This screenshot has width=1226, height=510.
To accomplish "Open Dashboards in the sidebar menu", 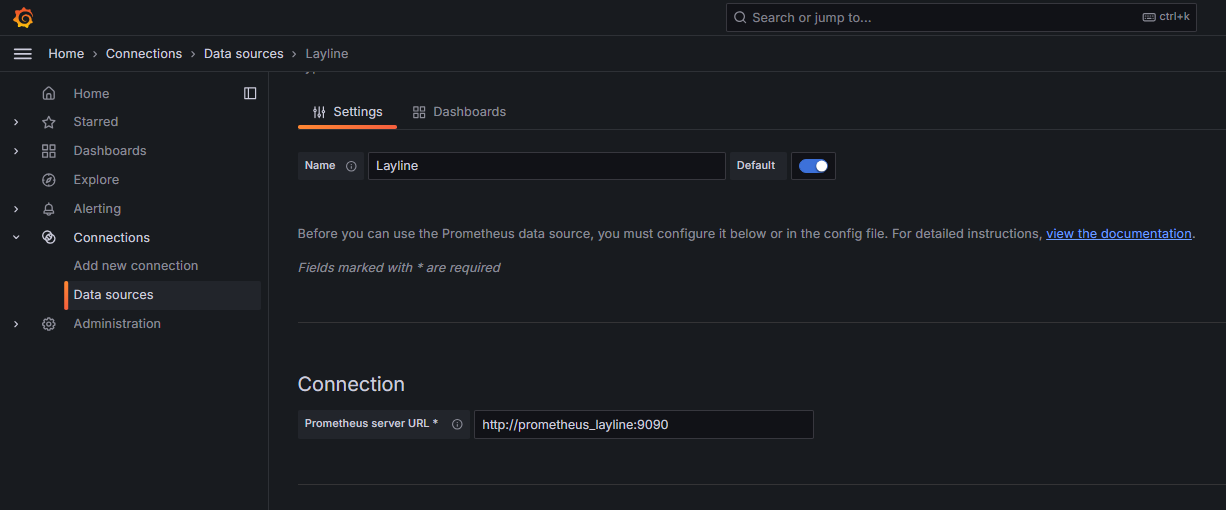I will [110, 151].
